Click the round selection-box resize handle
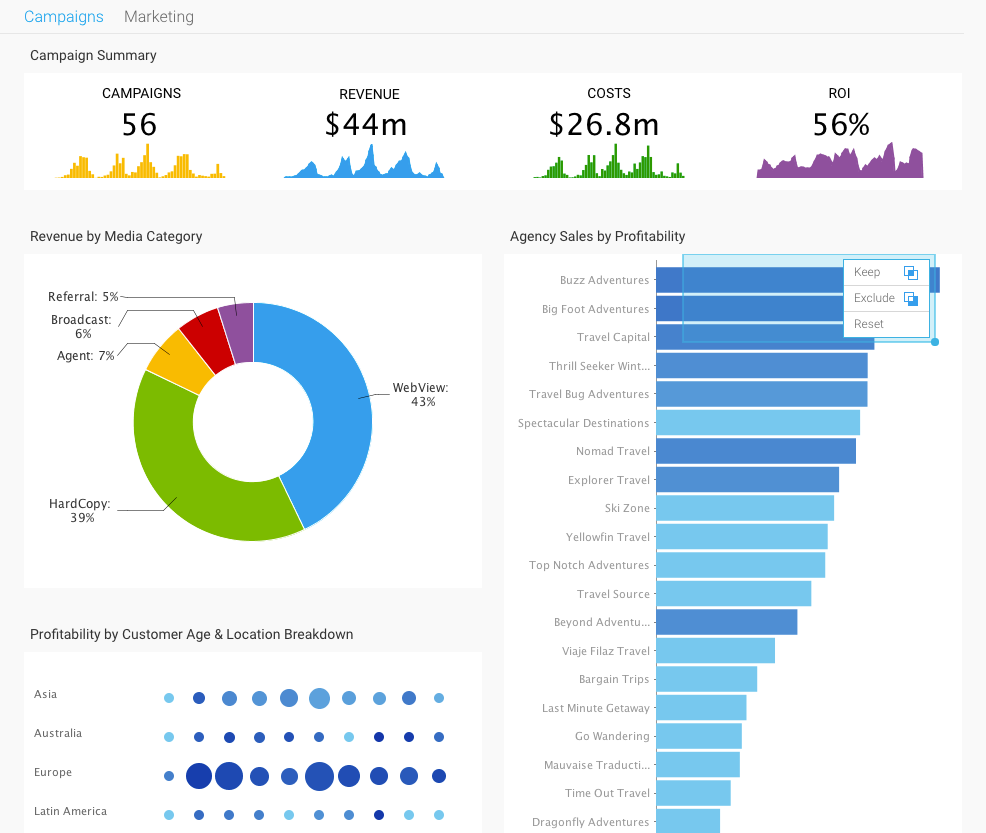The image size is (986, 833). 935,342
